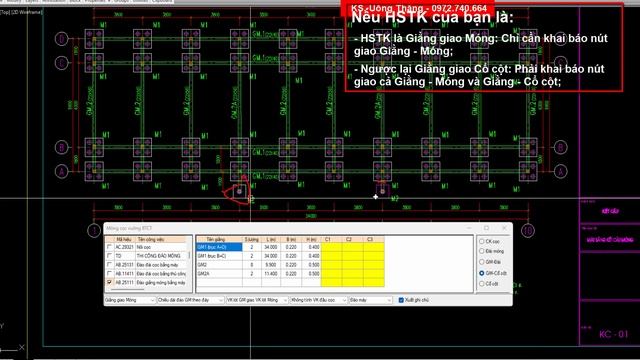This screenshot has height=360, width=640.
Task: Click the L (m) column header
Action: coord(271,239)
